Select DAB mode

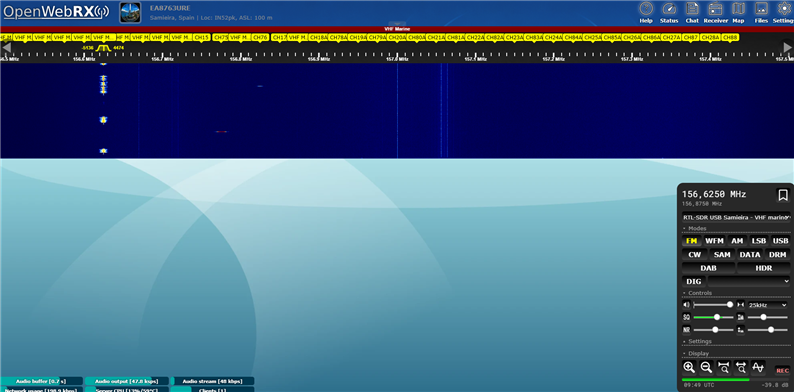(x=708, y=268)
